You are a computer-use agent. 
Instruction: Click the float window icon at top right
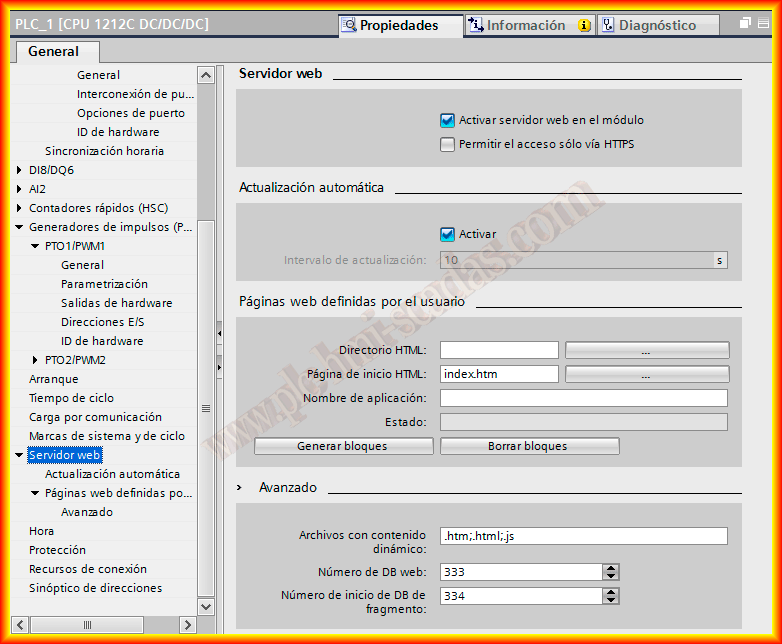coord(746,24)
